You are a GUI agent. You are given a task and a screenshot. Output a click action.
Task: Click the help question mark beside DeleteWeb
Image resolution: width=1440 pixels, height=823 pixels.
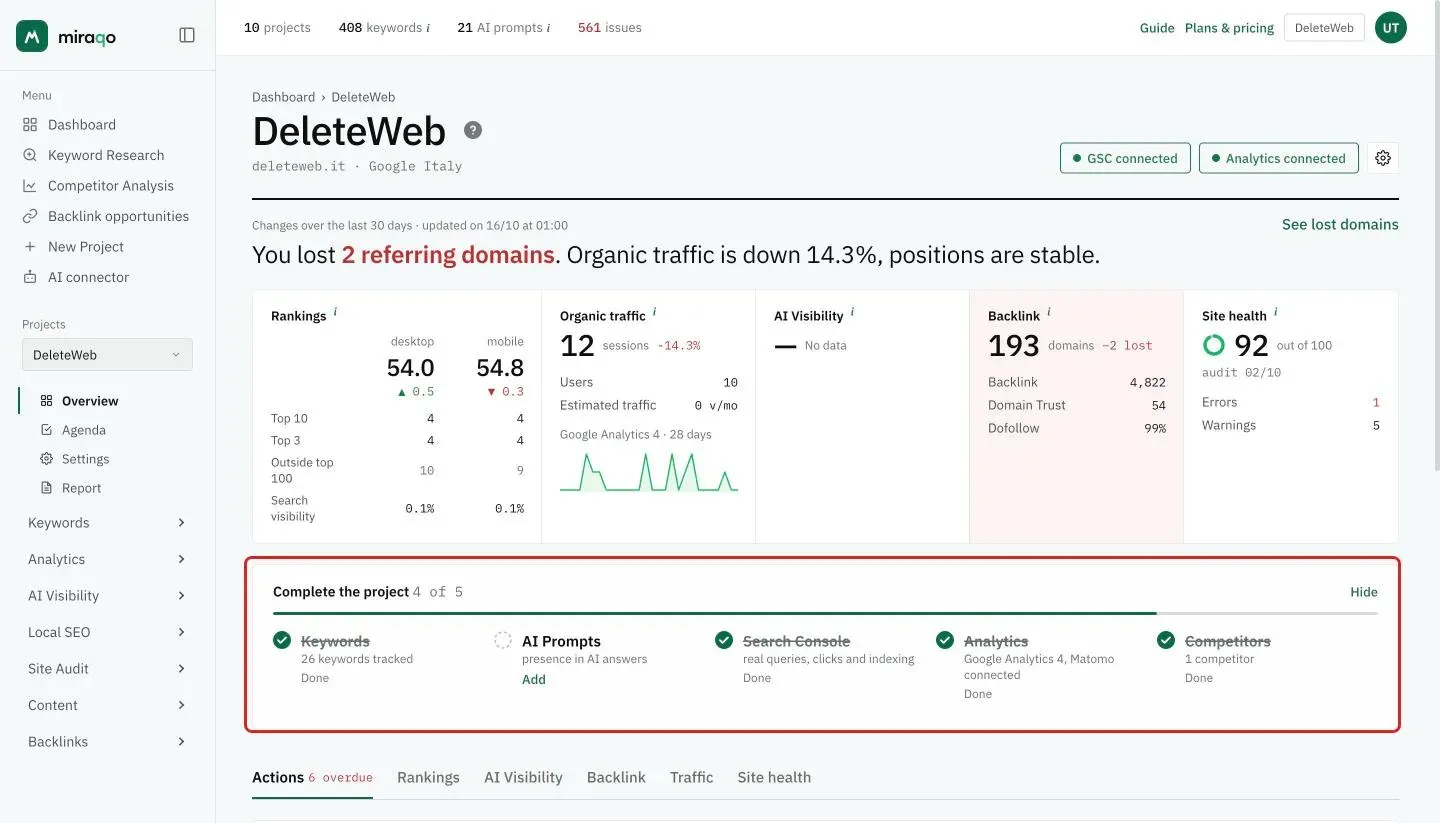[473, 130]
